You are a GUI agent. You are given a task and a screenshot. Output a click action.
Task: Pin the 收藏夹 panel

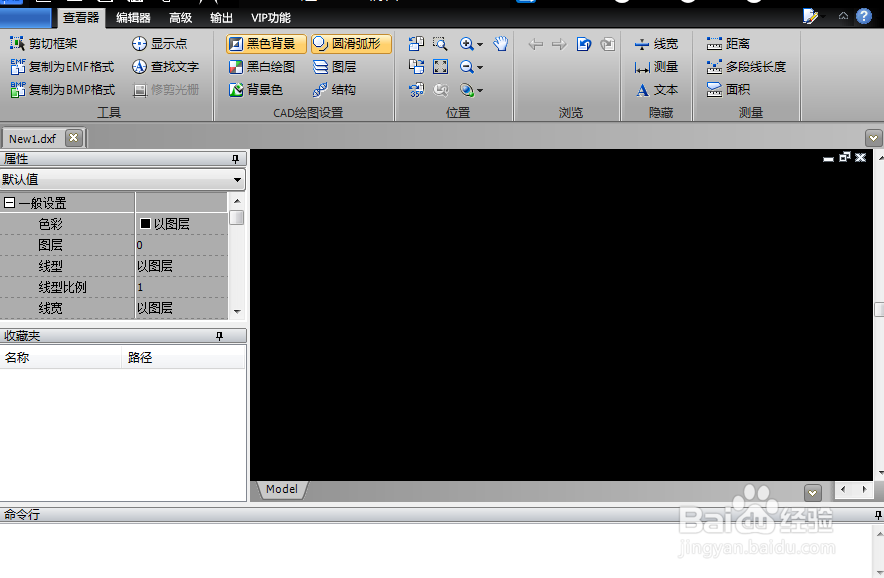(220, 336)
